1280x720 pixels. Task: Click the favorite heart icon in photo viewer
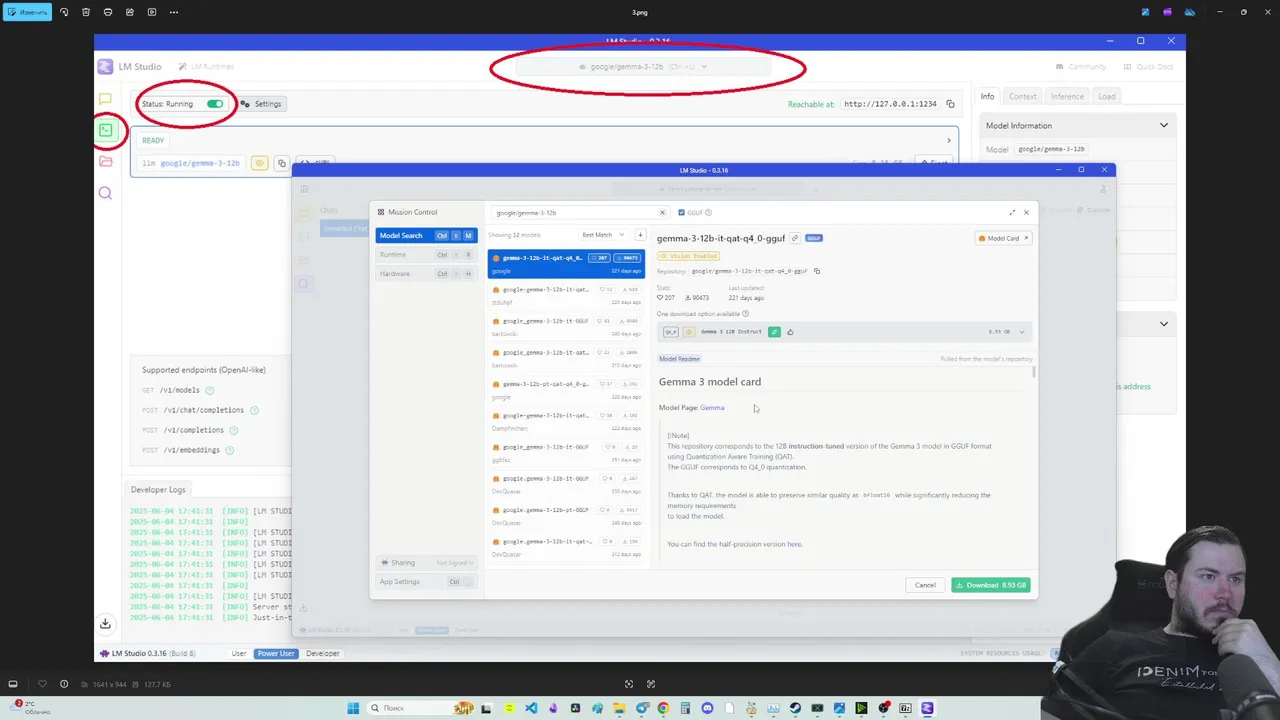[x=42, y=684]
